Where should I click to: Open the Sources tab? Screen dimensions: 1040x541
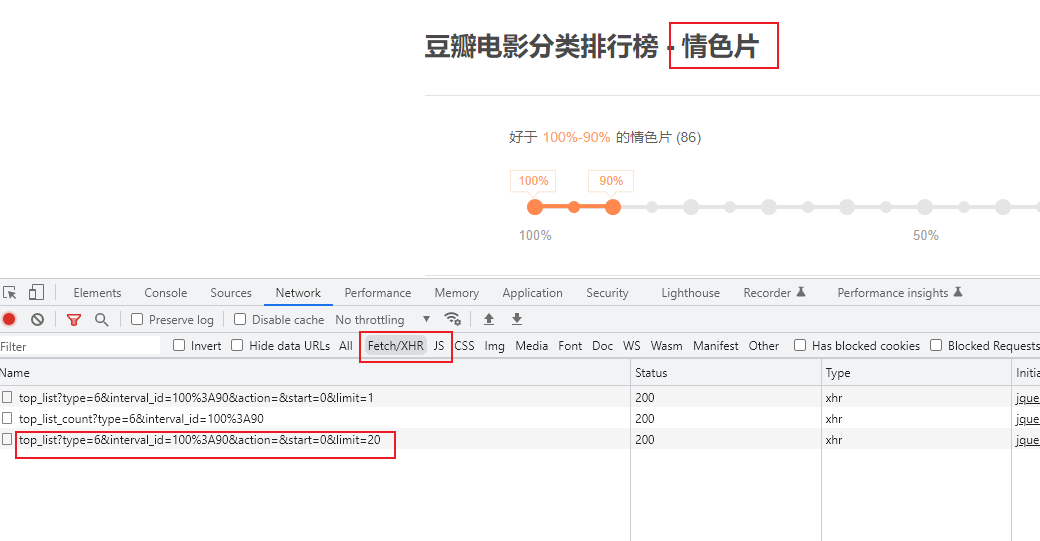pyautogui.click(x=231, y=292)
